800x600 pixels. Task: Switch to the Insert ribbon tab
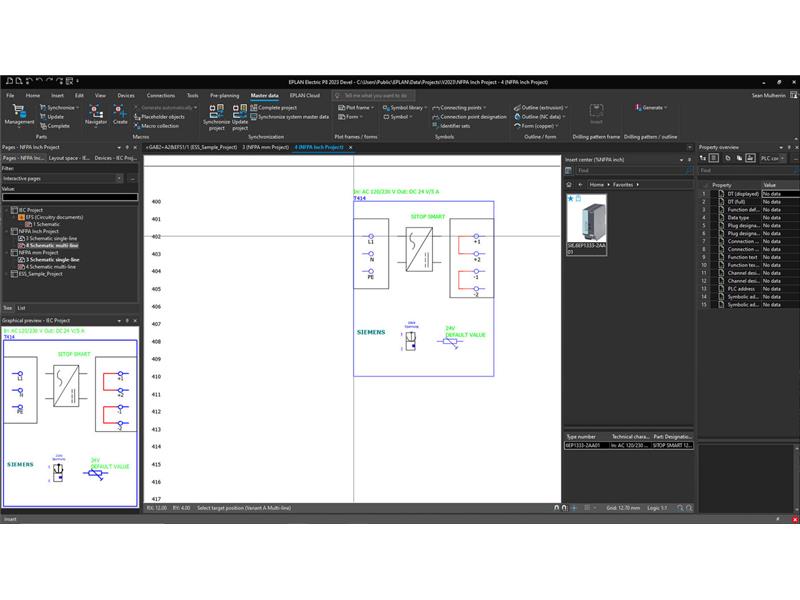[x=57, y=95]
